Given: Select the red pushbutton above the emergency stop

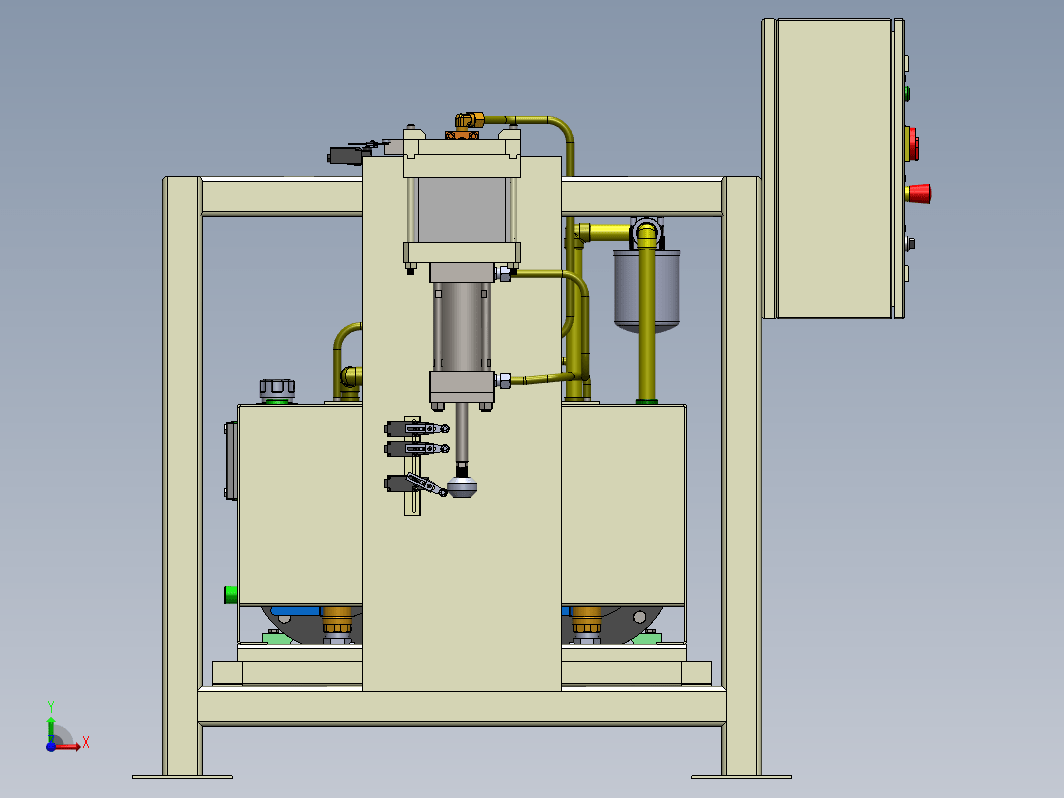Looking at the screenshot, I should click(x=913, y=145).
